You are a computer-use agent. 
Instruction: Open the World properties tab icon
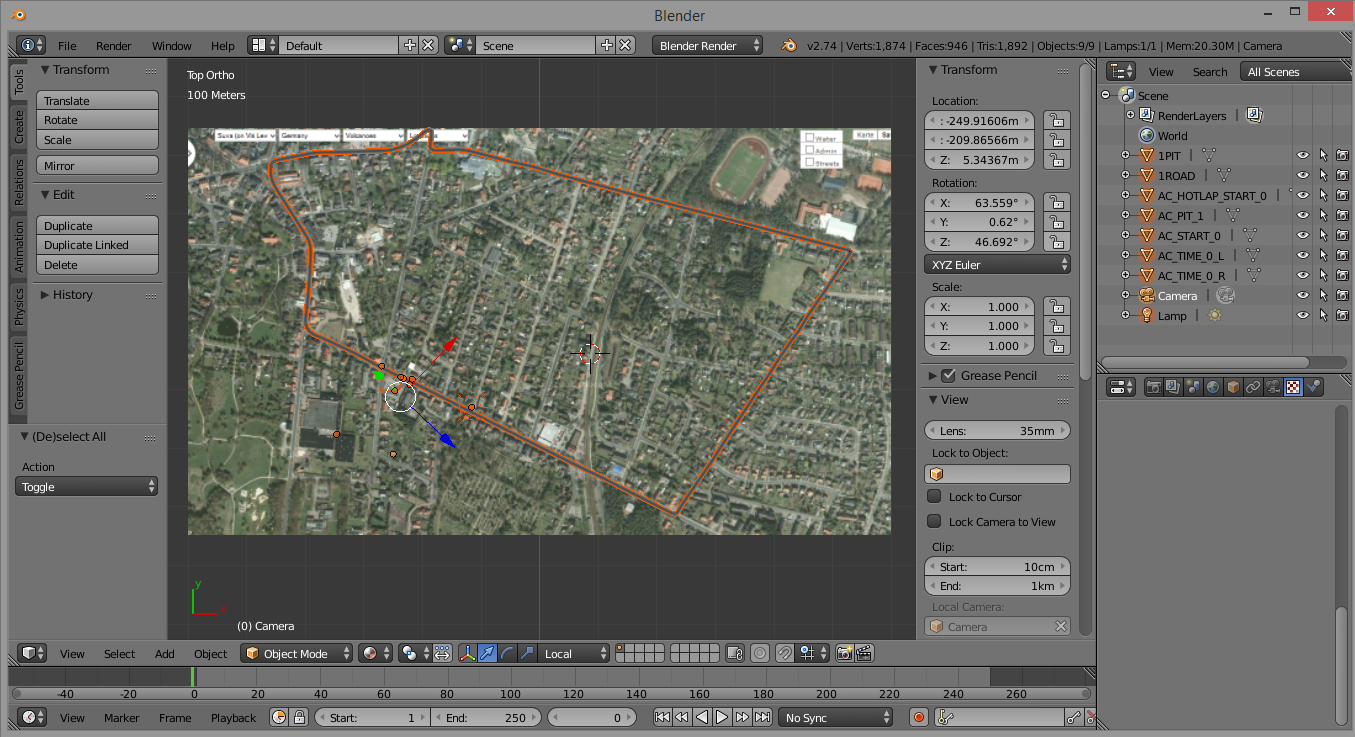click(x=1213, y=387)
